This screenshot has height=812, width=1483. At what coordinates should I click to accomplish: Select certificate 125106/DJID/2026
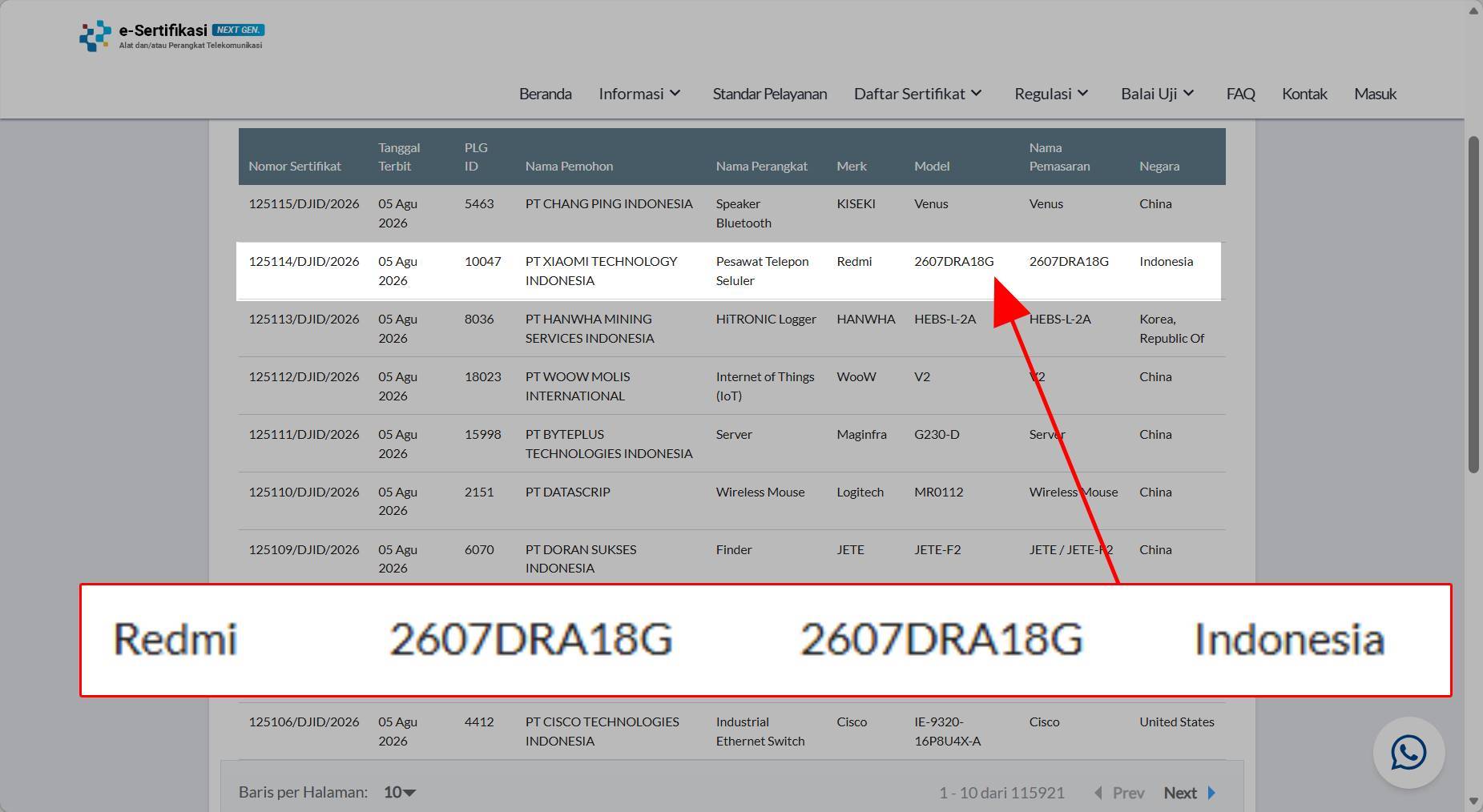click(x=304, y=722)
